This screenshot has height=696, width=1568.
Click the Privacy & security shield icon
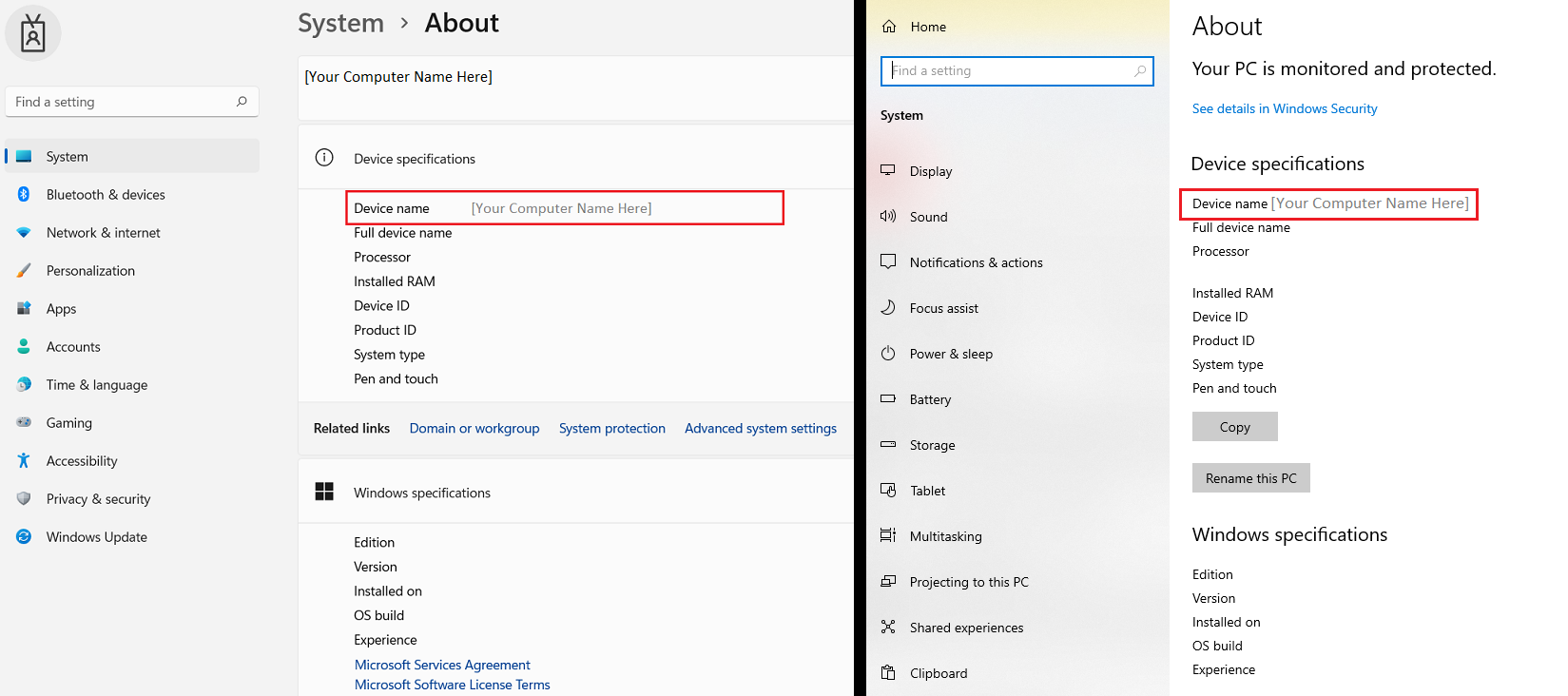click(24, 498)
